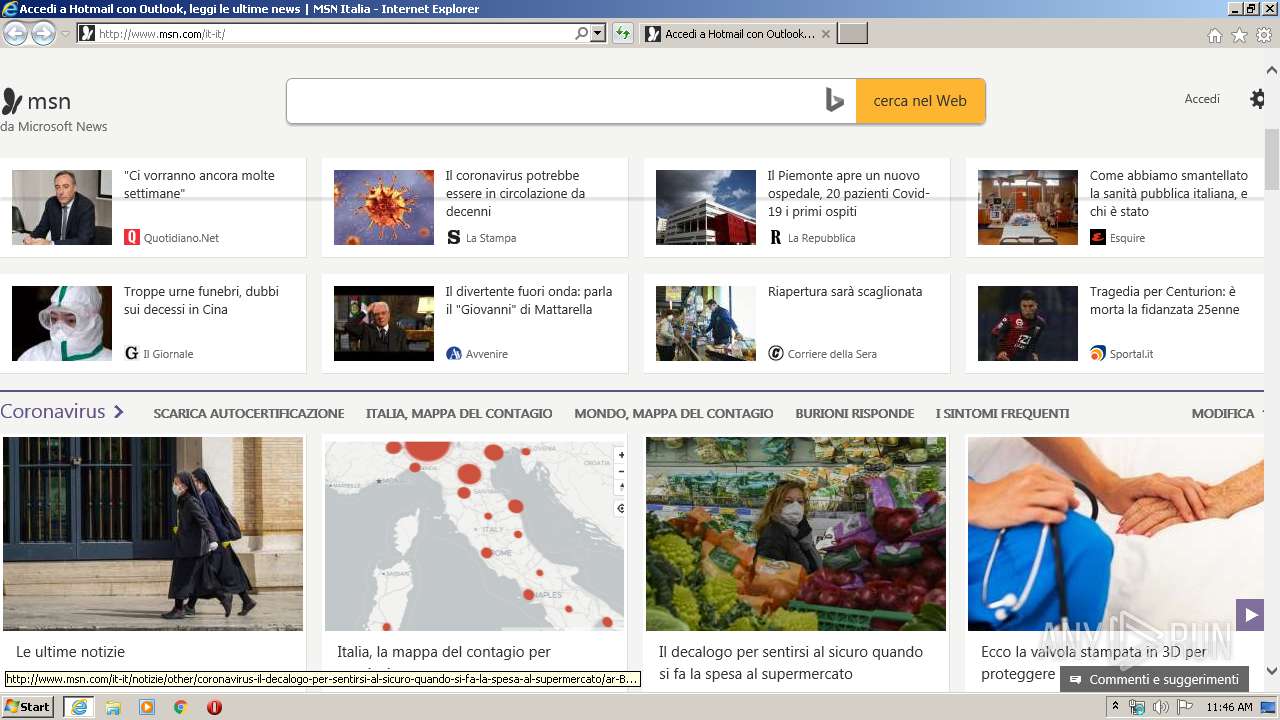
Task: Open article about Piemonte new hospital
Action: click(849, 193)
